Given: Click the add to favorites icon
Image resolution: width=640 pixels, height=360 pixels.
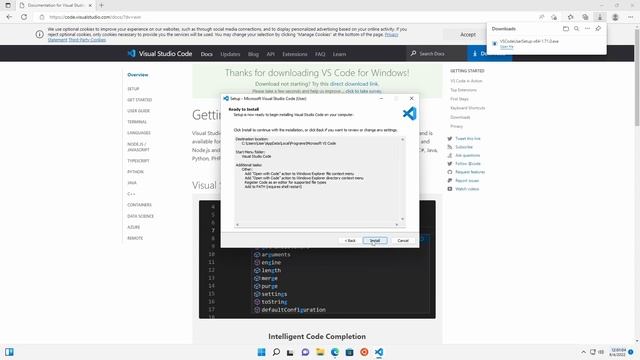Looking at the screenshot, I should [x=554, y=17].
